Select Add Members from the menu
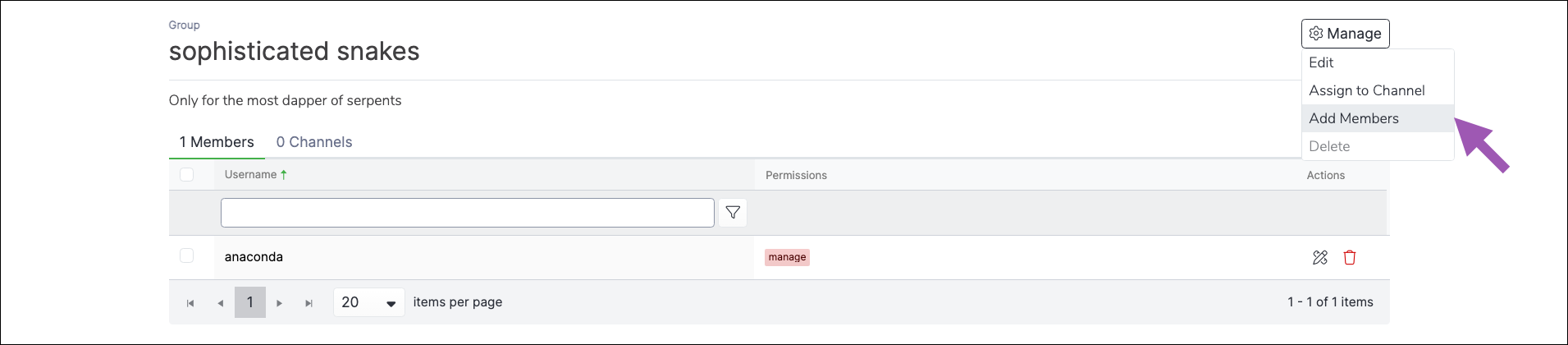1568x345 pixels. [1353, 118]
